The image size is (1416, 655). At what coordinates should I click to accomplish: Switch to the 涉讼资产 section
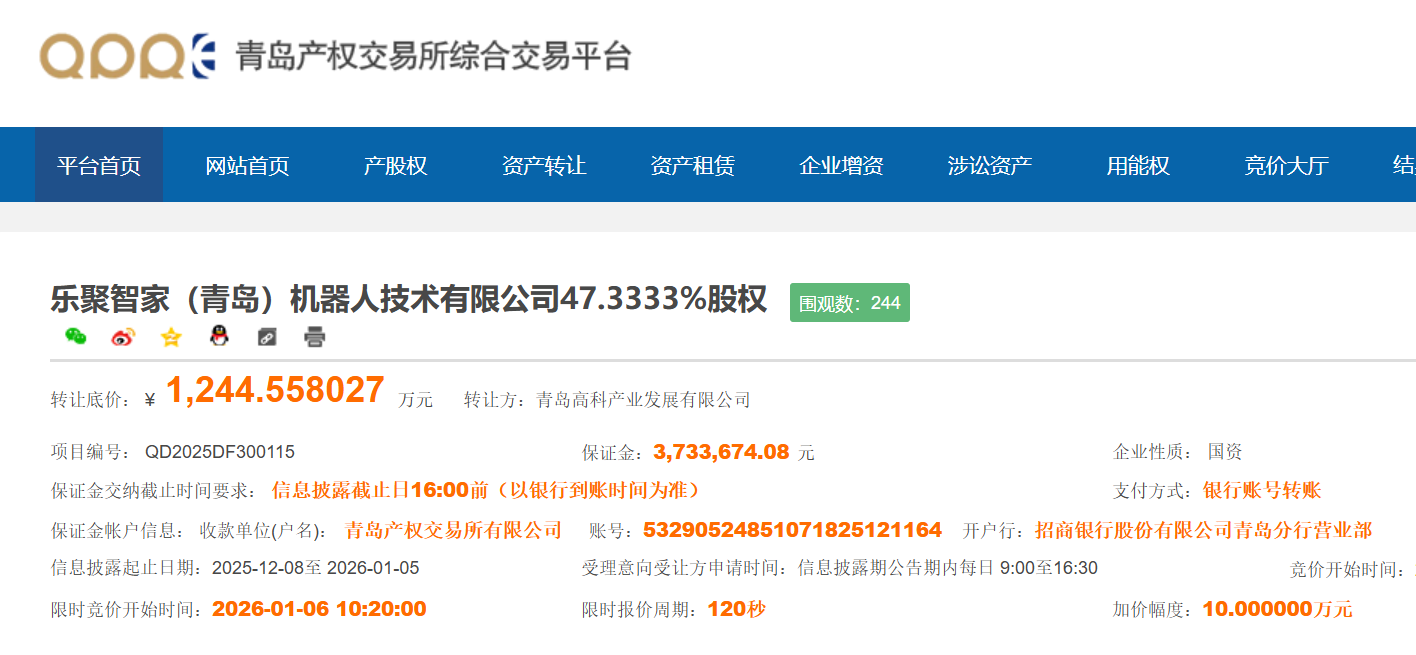coord(989,165)
